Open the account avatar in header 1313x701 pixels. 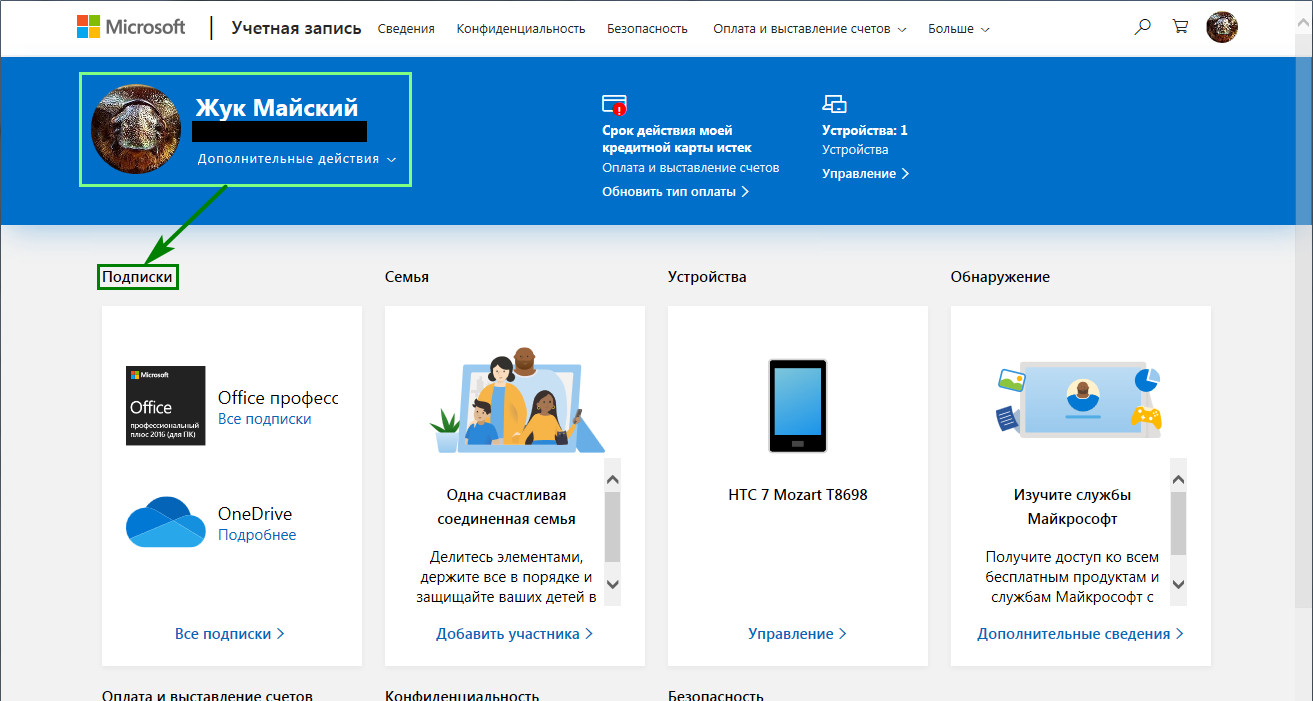pyautogui.click(x=1222, y=27)
